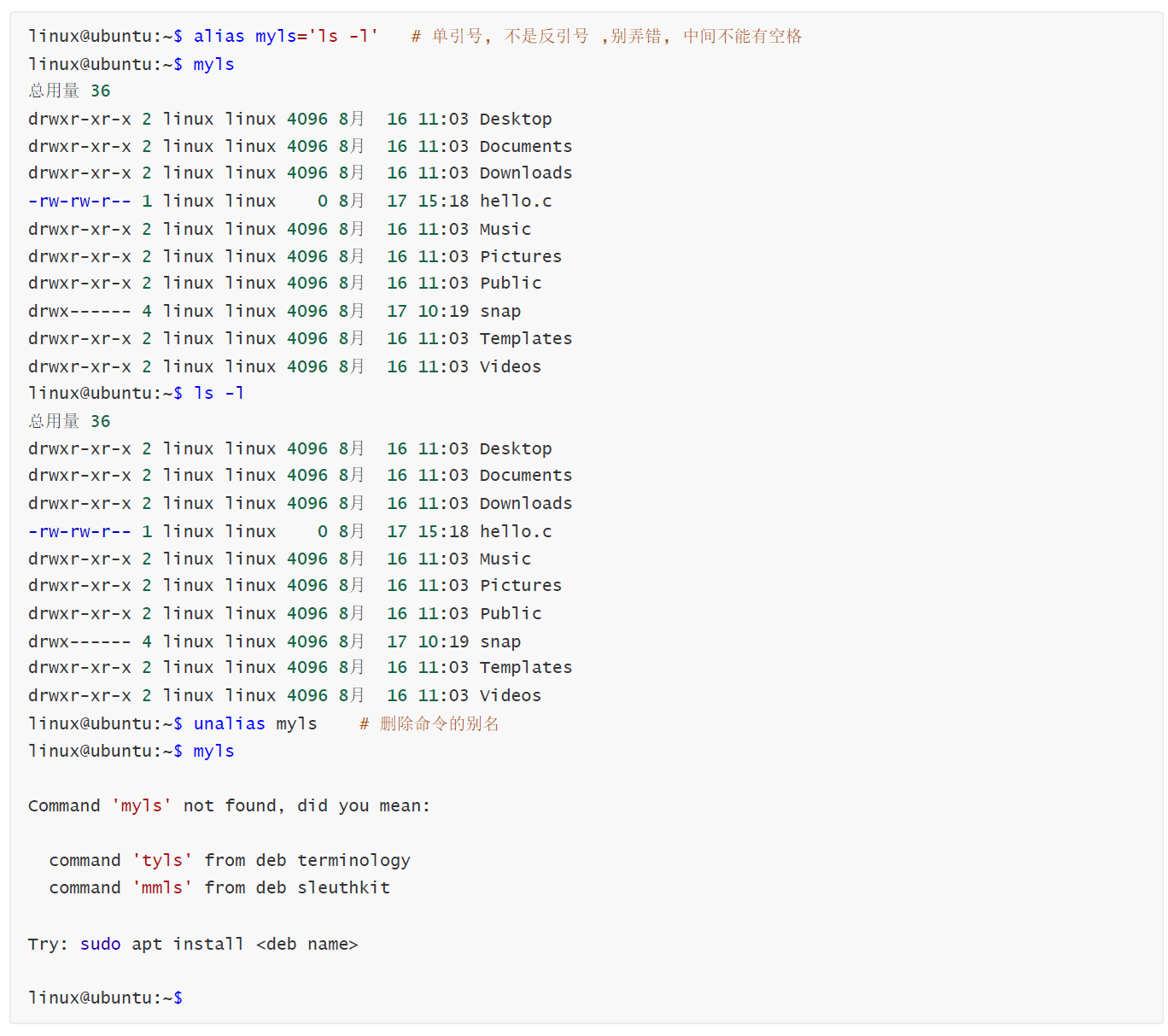
Task: Click 'Videos' in the ls -l output listing
Action: 511,695
